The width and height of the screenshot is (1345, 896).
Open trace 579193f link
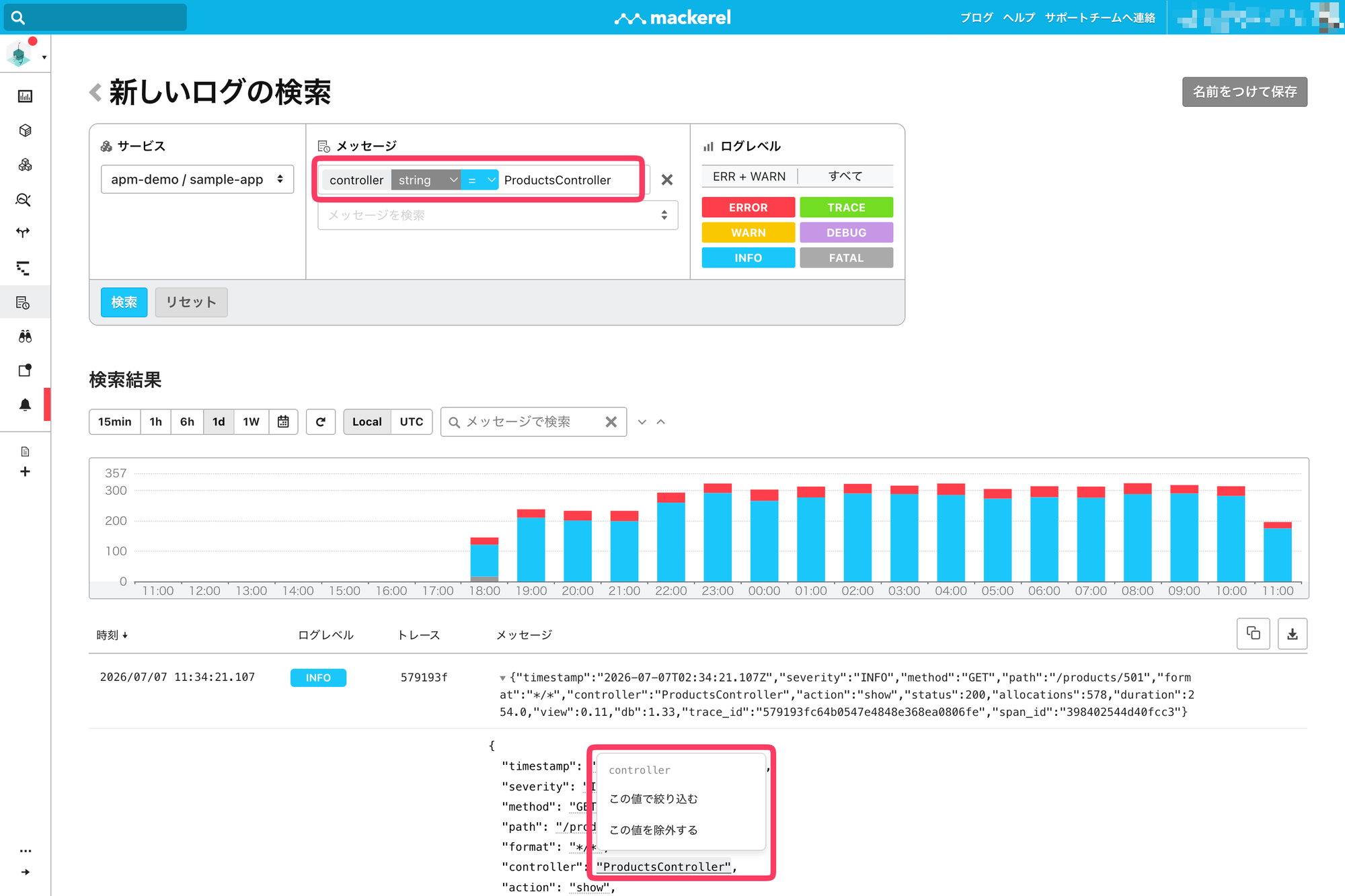click(x=424, y=678)
